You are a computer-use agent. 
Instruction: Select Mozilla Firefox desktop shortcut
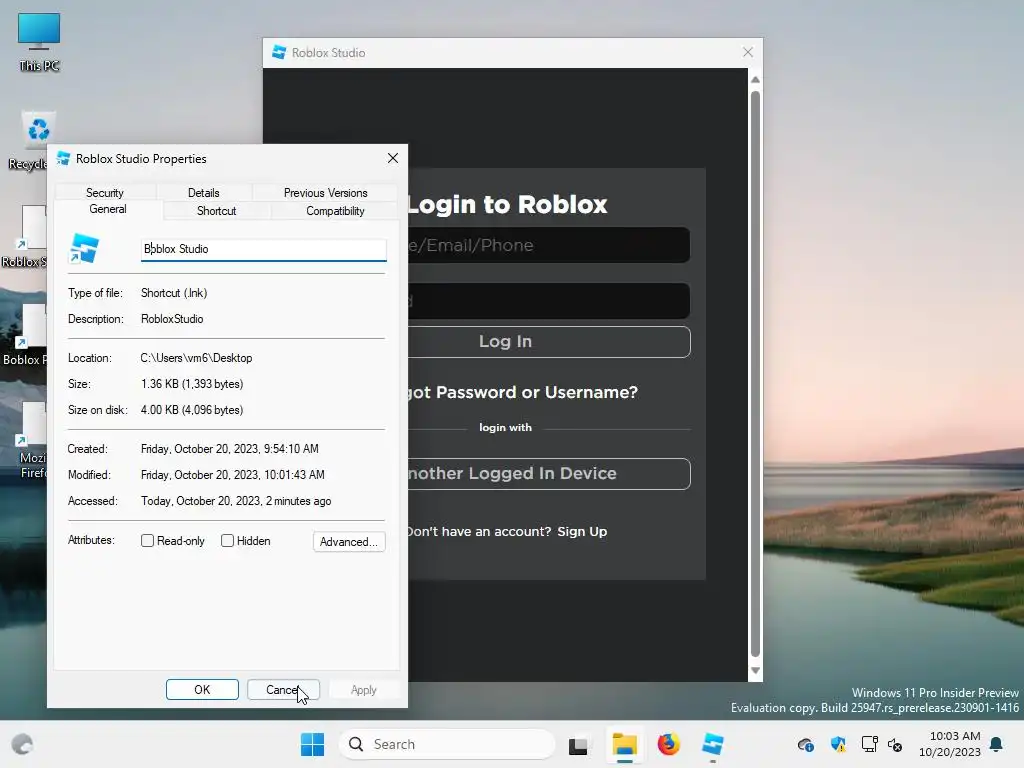(31, 439)
